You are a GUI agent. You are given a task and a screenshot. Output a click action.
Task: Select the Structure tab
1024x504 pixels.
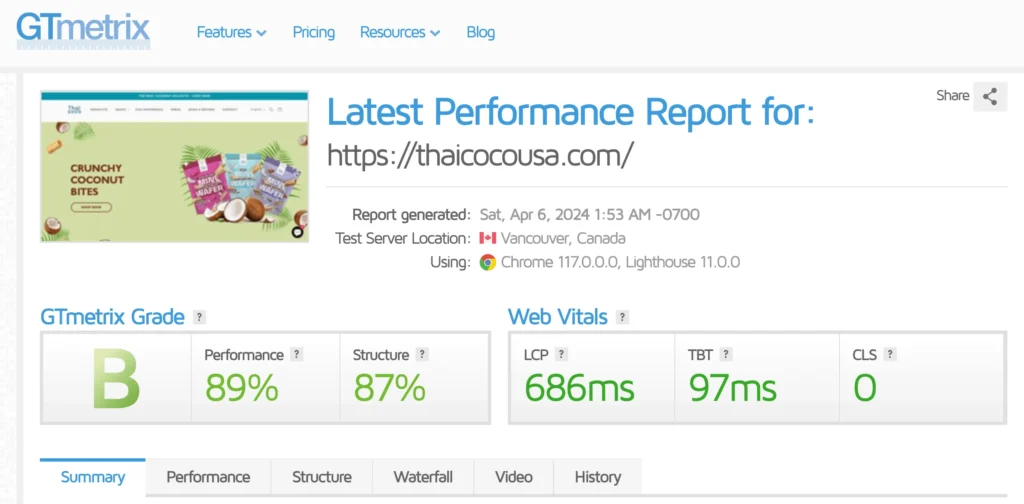point(321,477)
